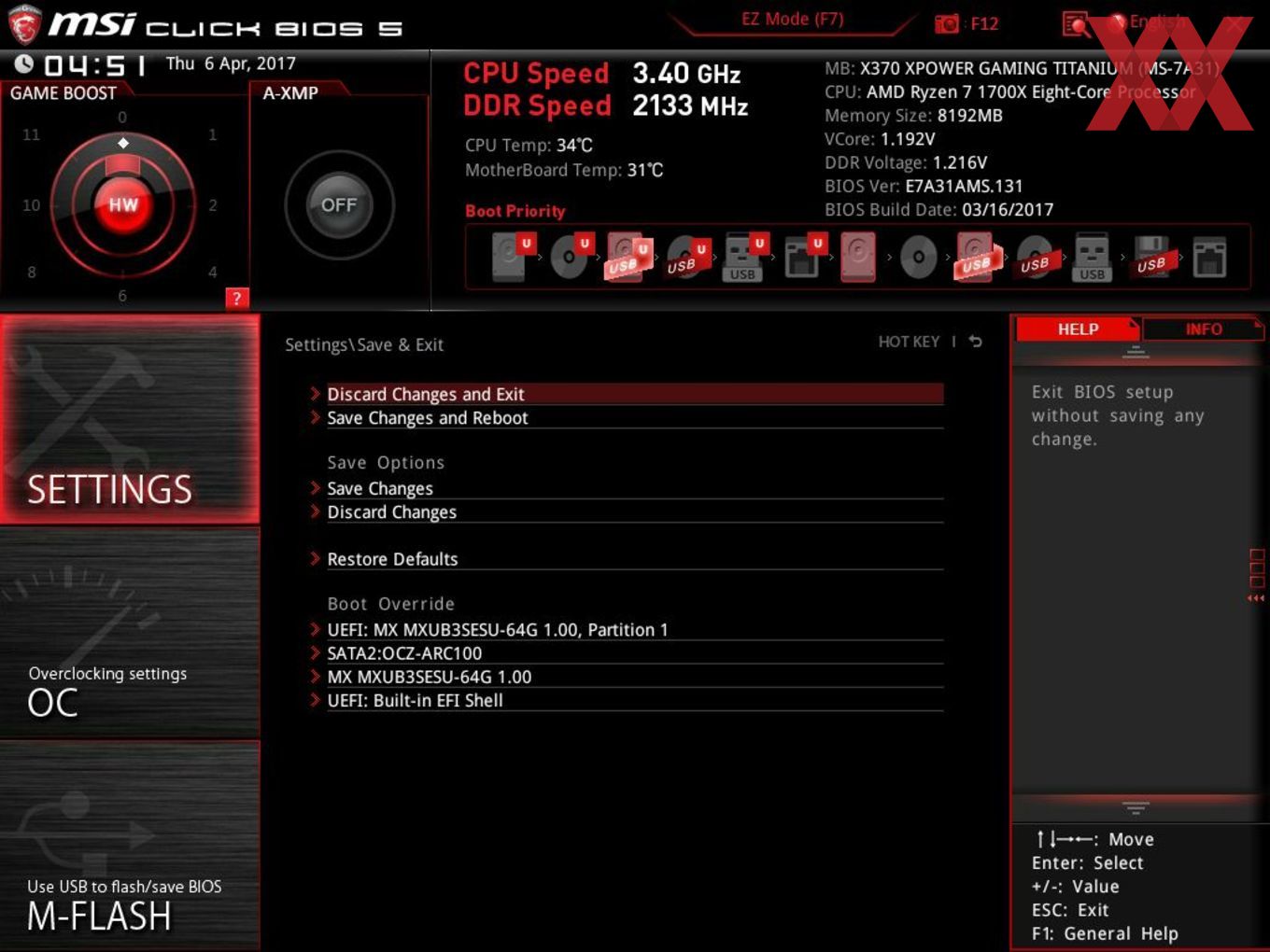Click chevron beside Discard Changes row
Image resolution: width=1270 pixels, height=952 pixels.
point(316,511)
